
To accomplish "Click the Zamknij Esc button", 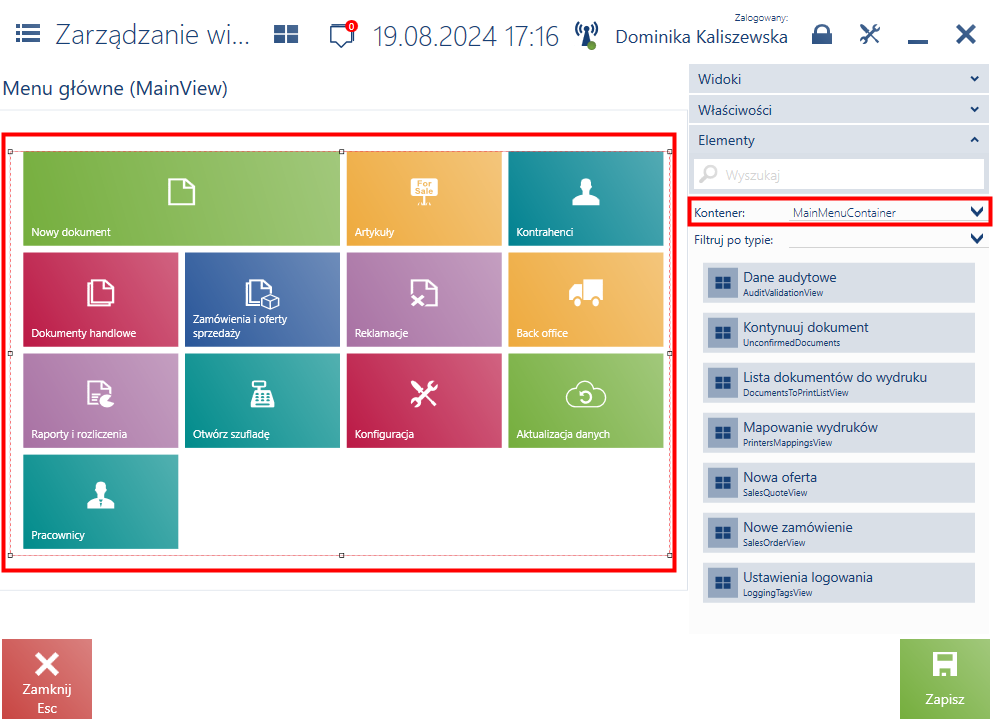I will pos(47,679).
